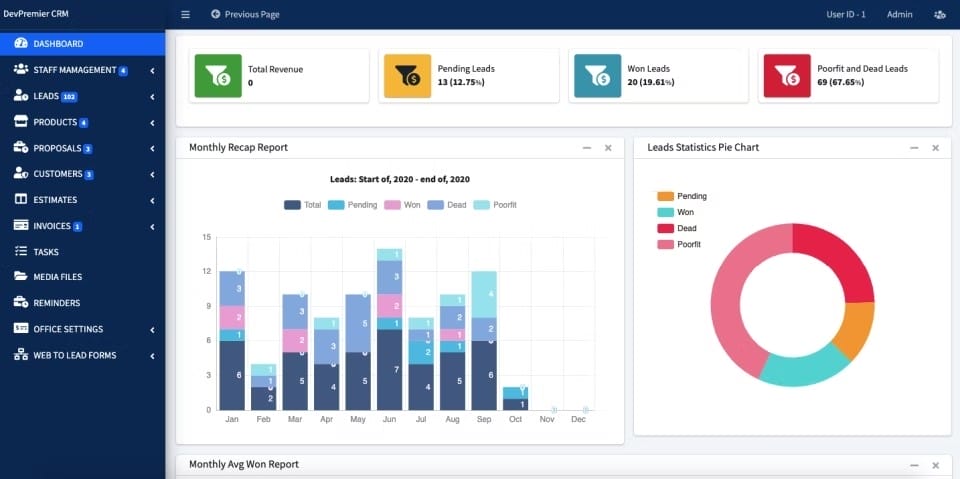Screen dimensions: 960x479
Task: Go back using Previous Page link
Action: (x=245, y=15)
